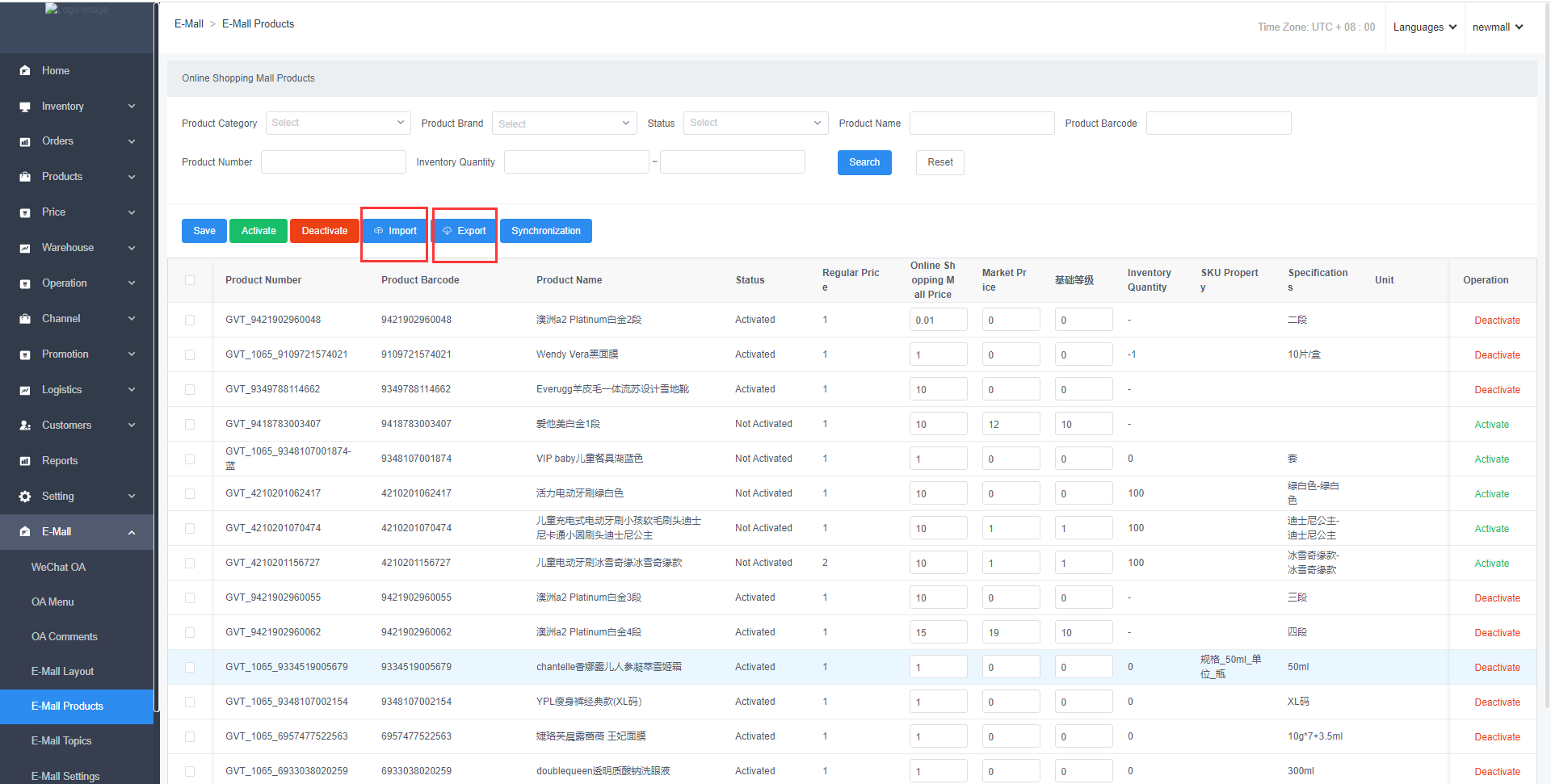Click the Synchronization button
The height and width of the screenshot is (784, 1551).
pos(545,231)
